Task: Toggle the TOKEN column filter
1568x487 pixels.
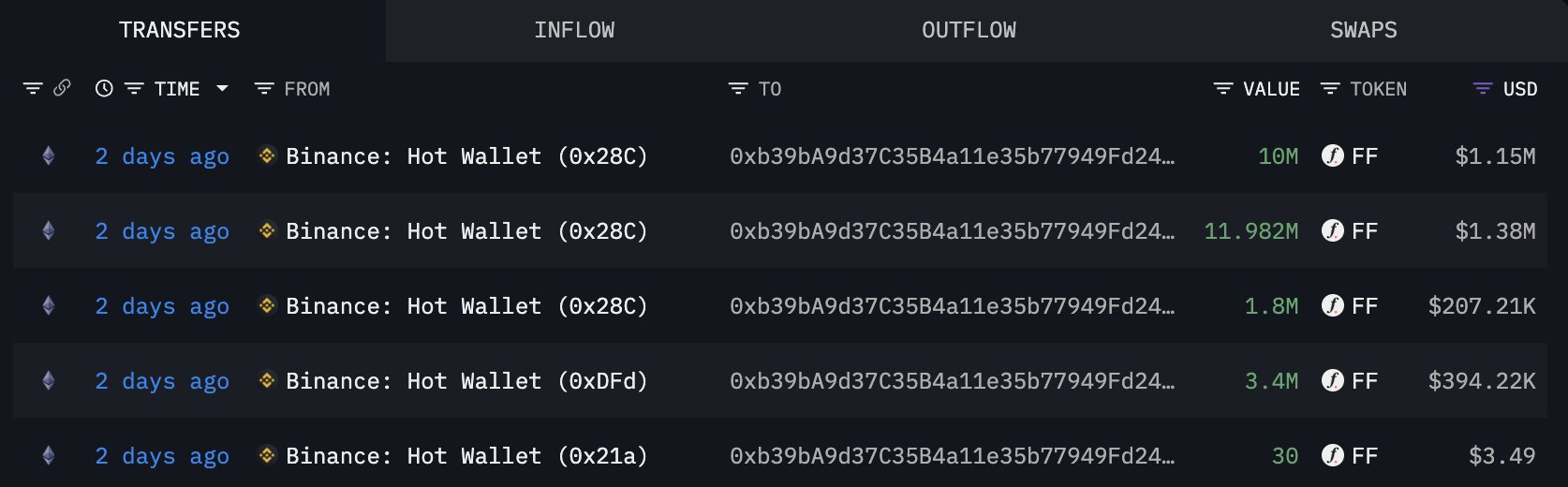Action: click(1329, 89)
